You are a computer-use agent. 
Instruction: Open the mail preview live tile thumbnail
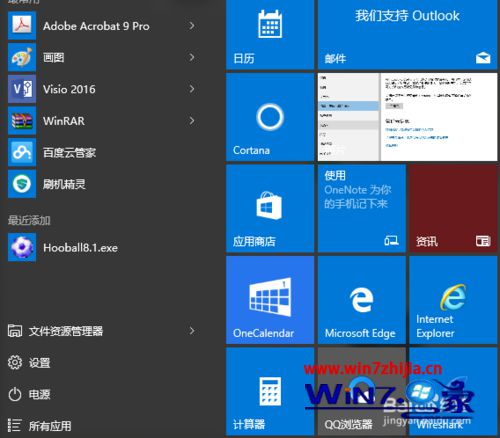(407, 117)
